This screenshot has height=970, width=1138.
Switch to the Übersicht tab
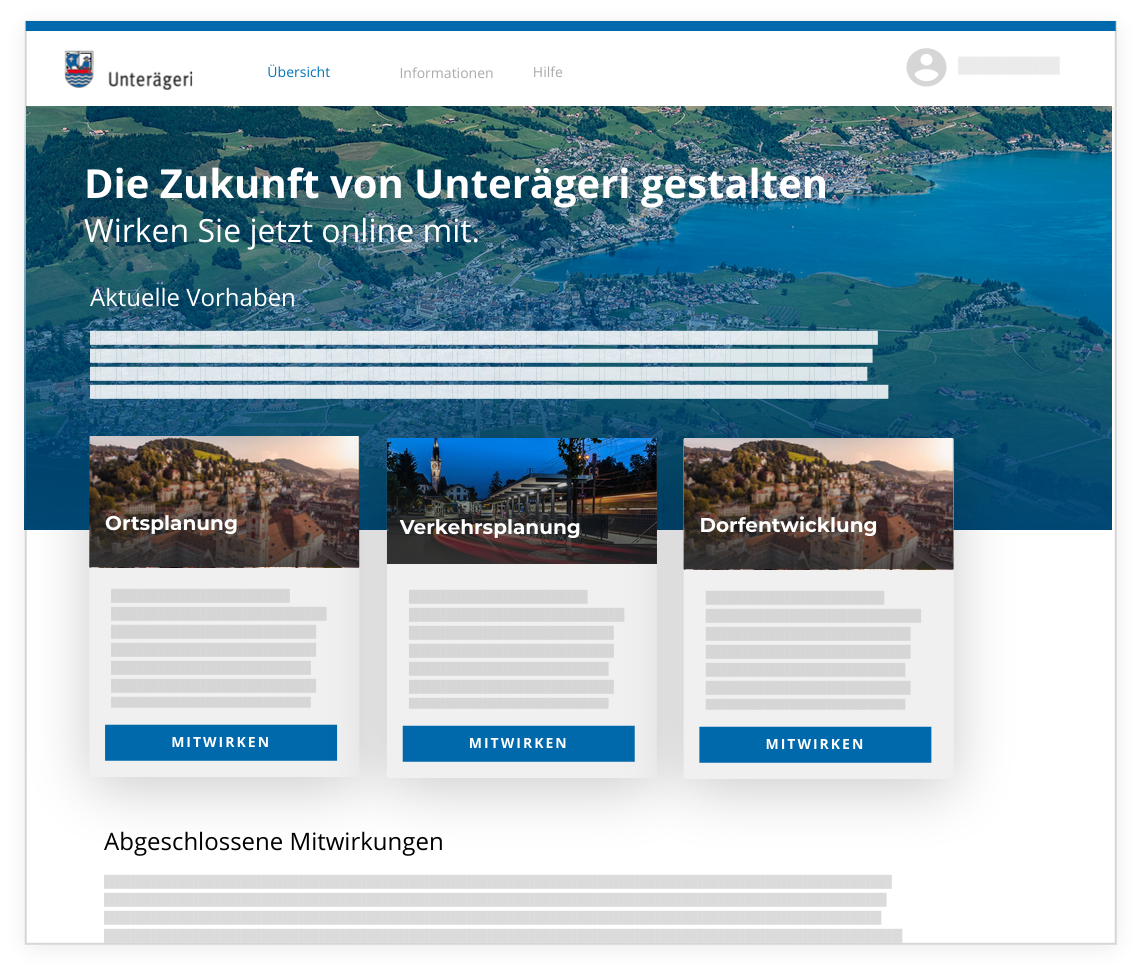298,72
